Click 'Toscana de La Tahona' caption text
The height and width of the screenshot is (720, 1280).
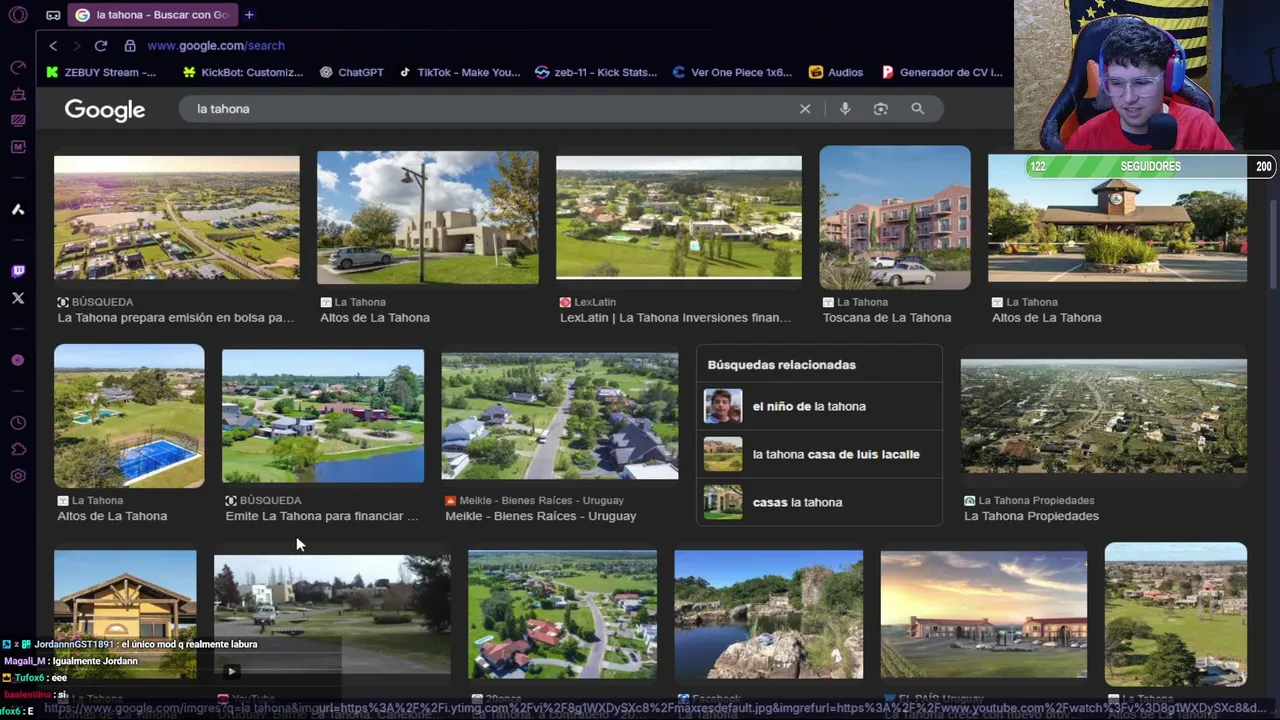pos(887,318)
